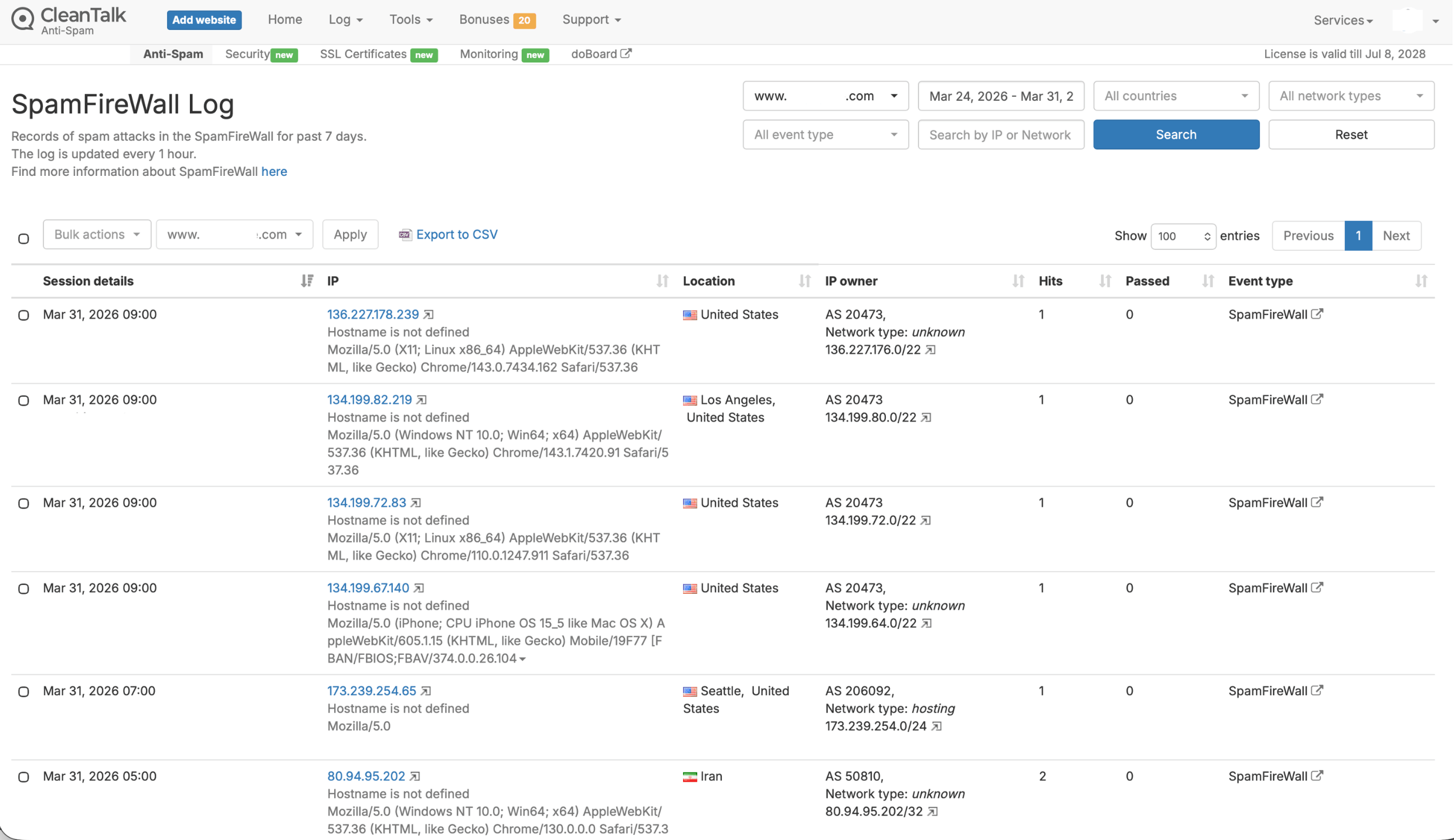
Task: Open network icon beside 173.239.254.0/24
Action: point(937,726)
